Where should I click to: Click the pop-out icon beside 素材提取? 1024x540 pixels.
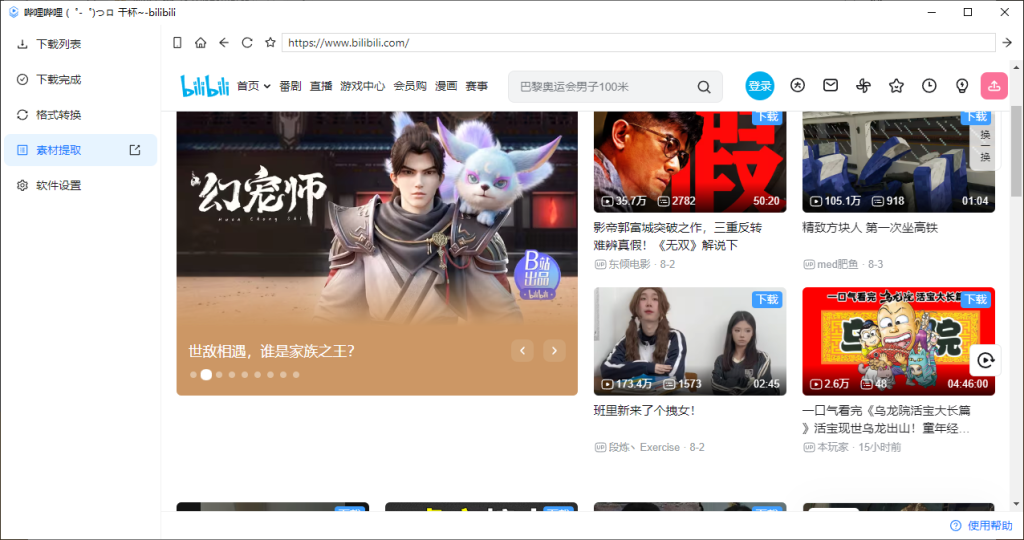(x=135, y=150)
